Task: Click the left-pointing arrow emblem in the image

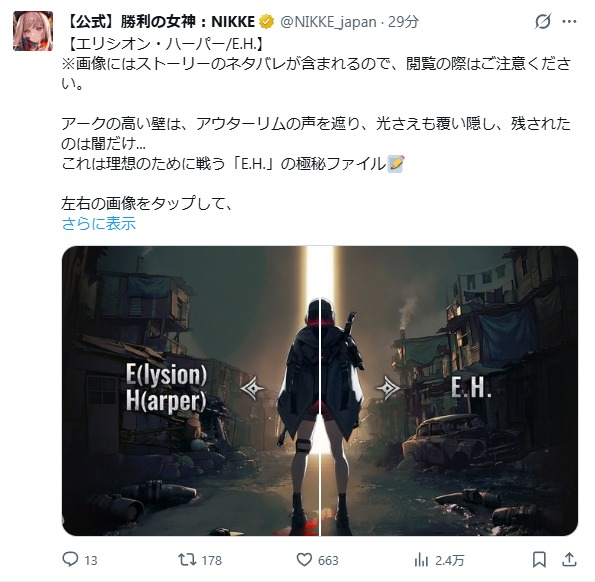Action: pyautogui.click(x=252, y=388)
